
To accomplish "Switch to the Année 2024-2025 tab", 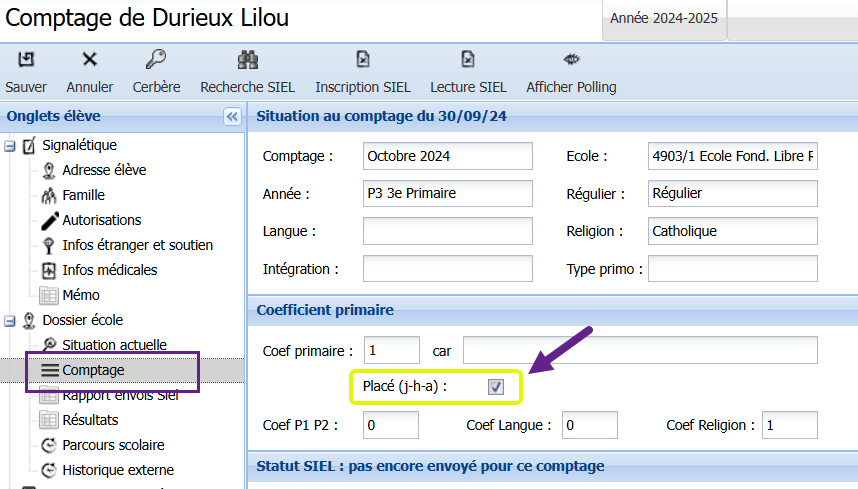I will [x=665, y=19].
